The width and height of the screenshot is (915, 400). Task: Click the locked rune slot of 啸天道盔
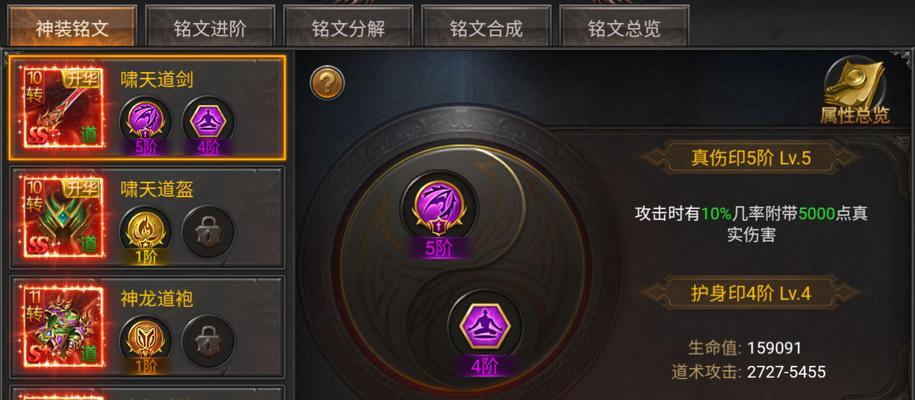click(208, 232)
